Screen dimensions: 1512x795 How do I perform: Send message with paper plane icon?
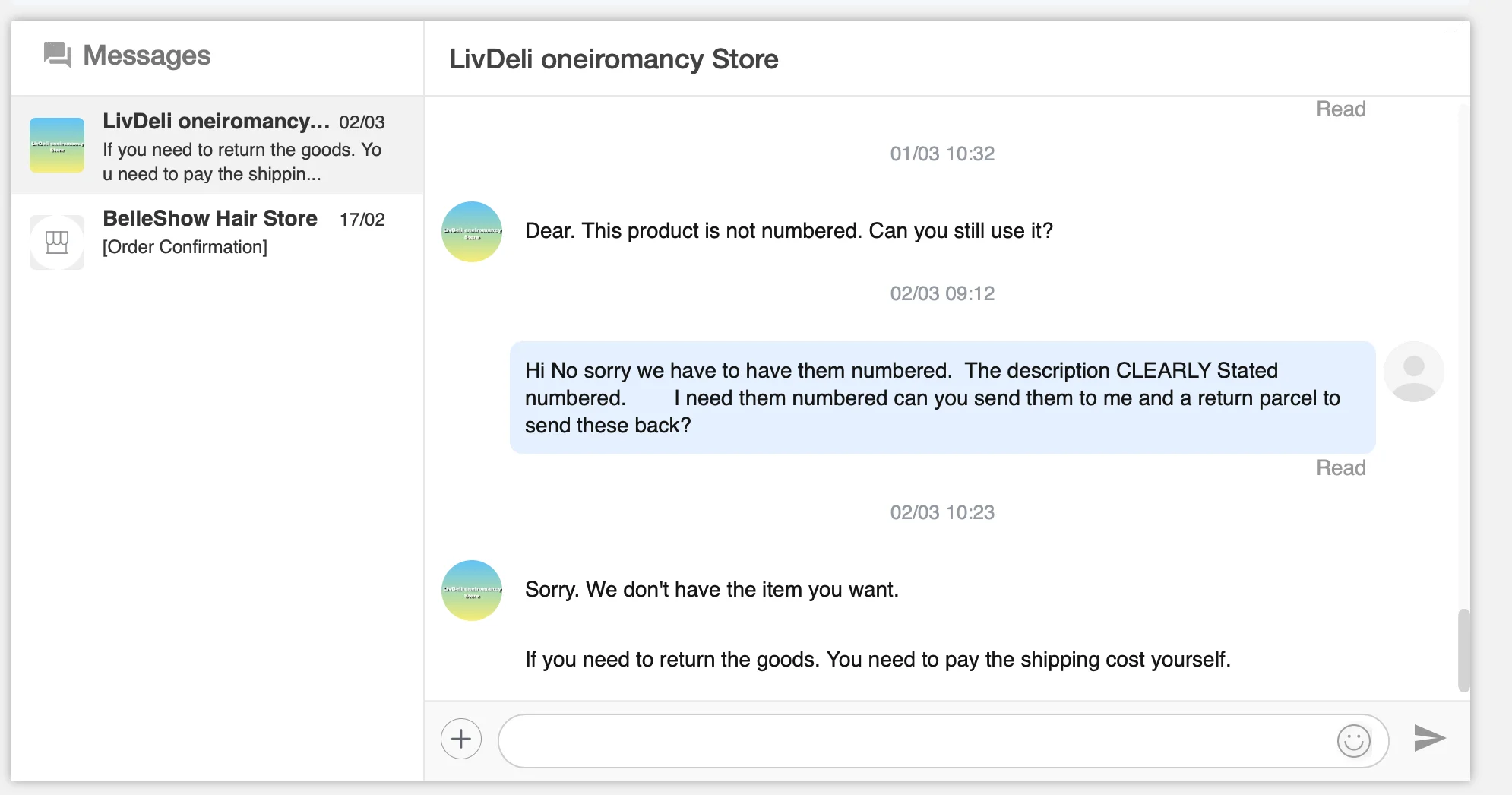(x=1429, y=738)
